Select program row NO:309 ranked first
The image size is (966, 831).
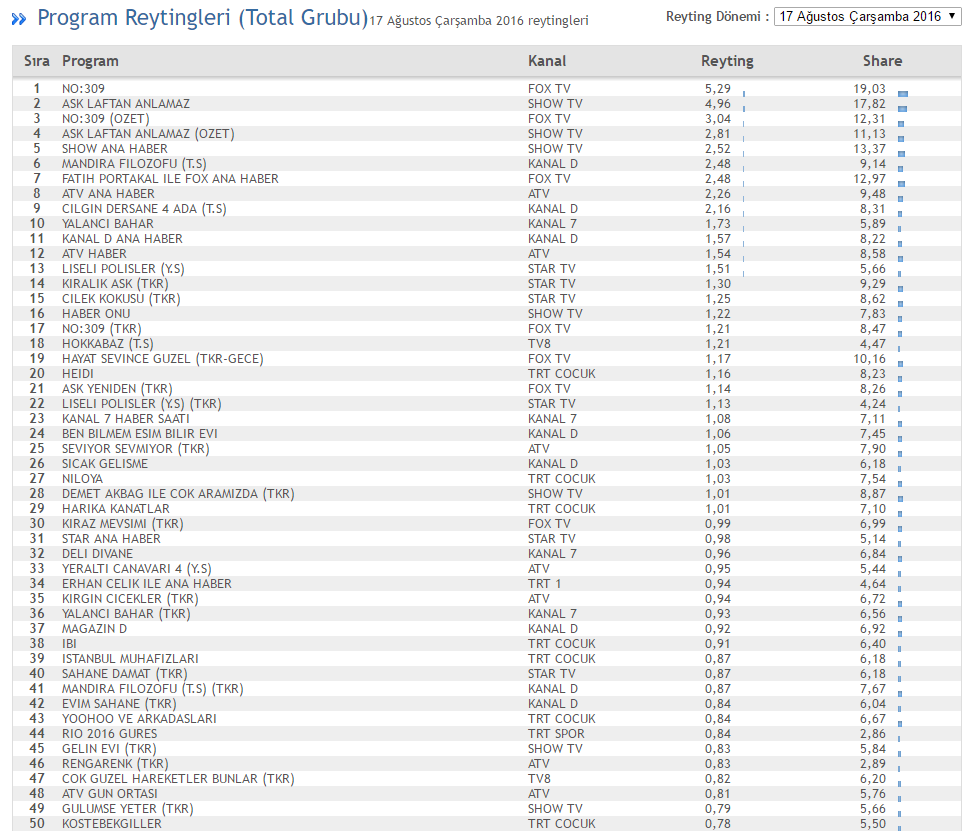[x=83, y=89]
